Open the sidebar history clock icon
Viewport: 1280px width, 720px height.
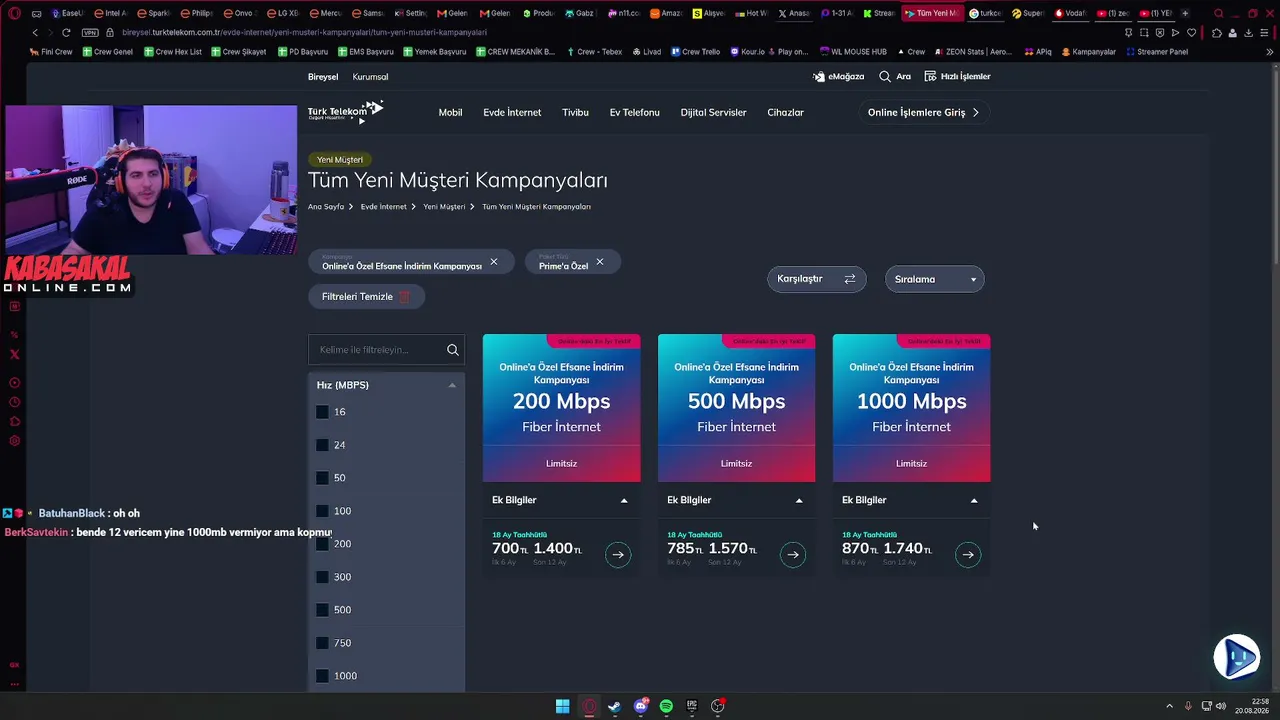point(14,402)
